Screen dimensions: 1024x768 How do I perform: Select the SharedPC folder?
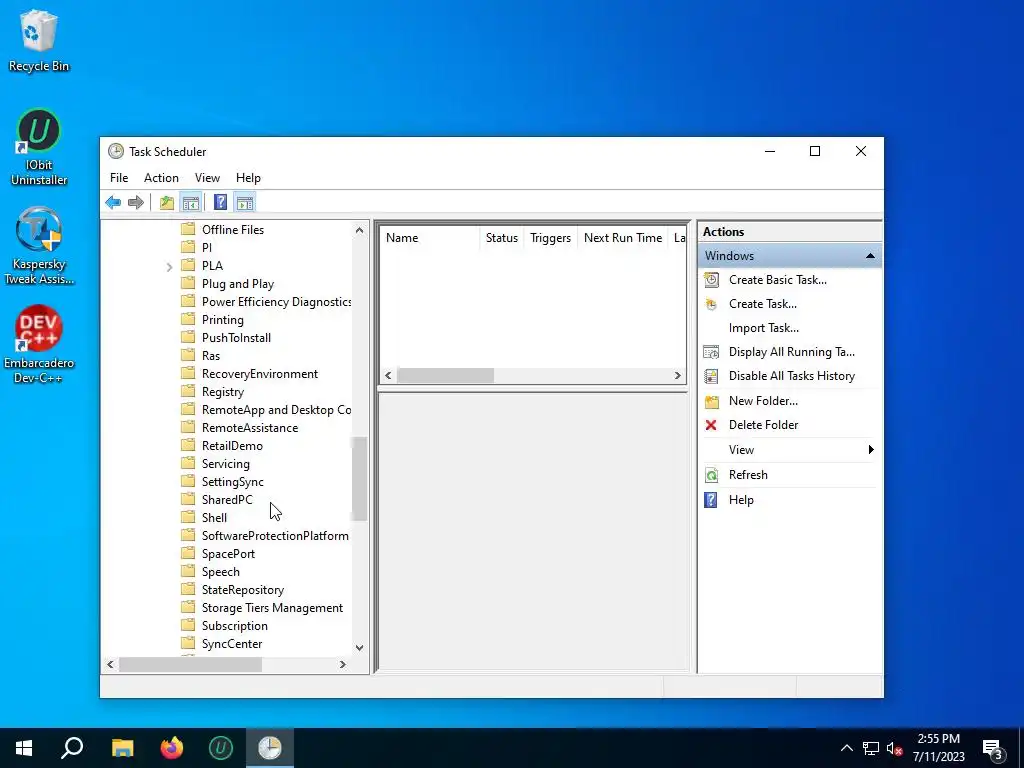coord(227,500)
